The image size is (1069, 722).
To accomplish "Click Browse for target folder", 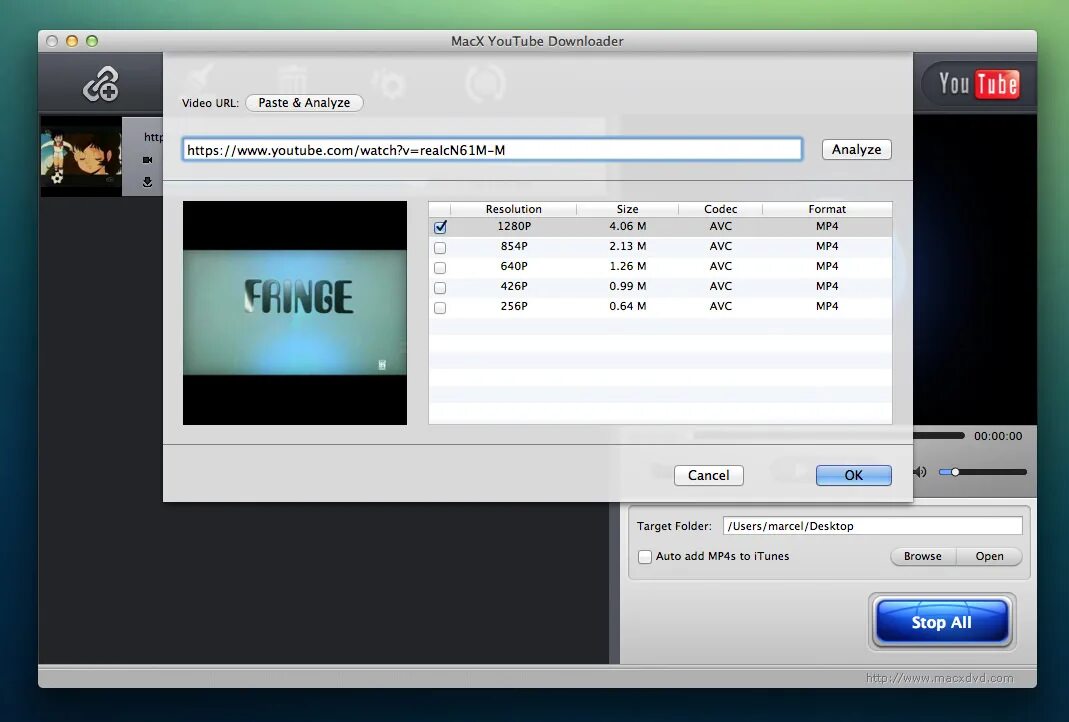I will [923, 556].
